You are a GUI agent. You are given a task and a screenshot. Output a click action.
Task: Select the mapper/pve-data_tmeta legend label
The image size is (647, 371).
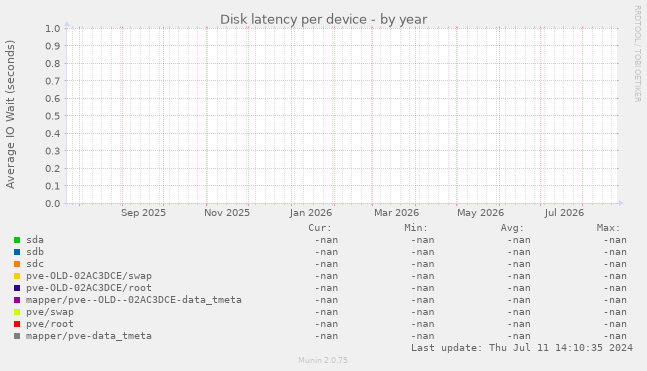[89, 336]
